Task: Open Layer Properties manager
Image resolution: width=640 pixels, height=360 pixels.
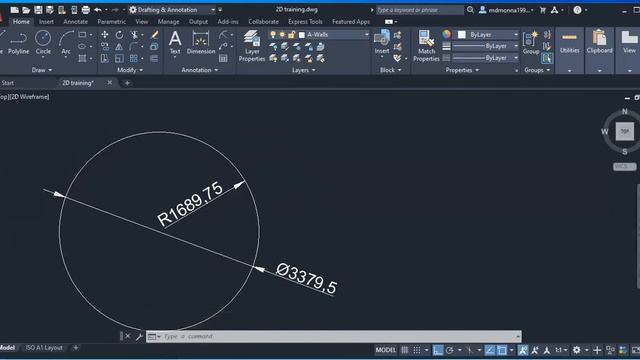Action: pos(252,46)
